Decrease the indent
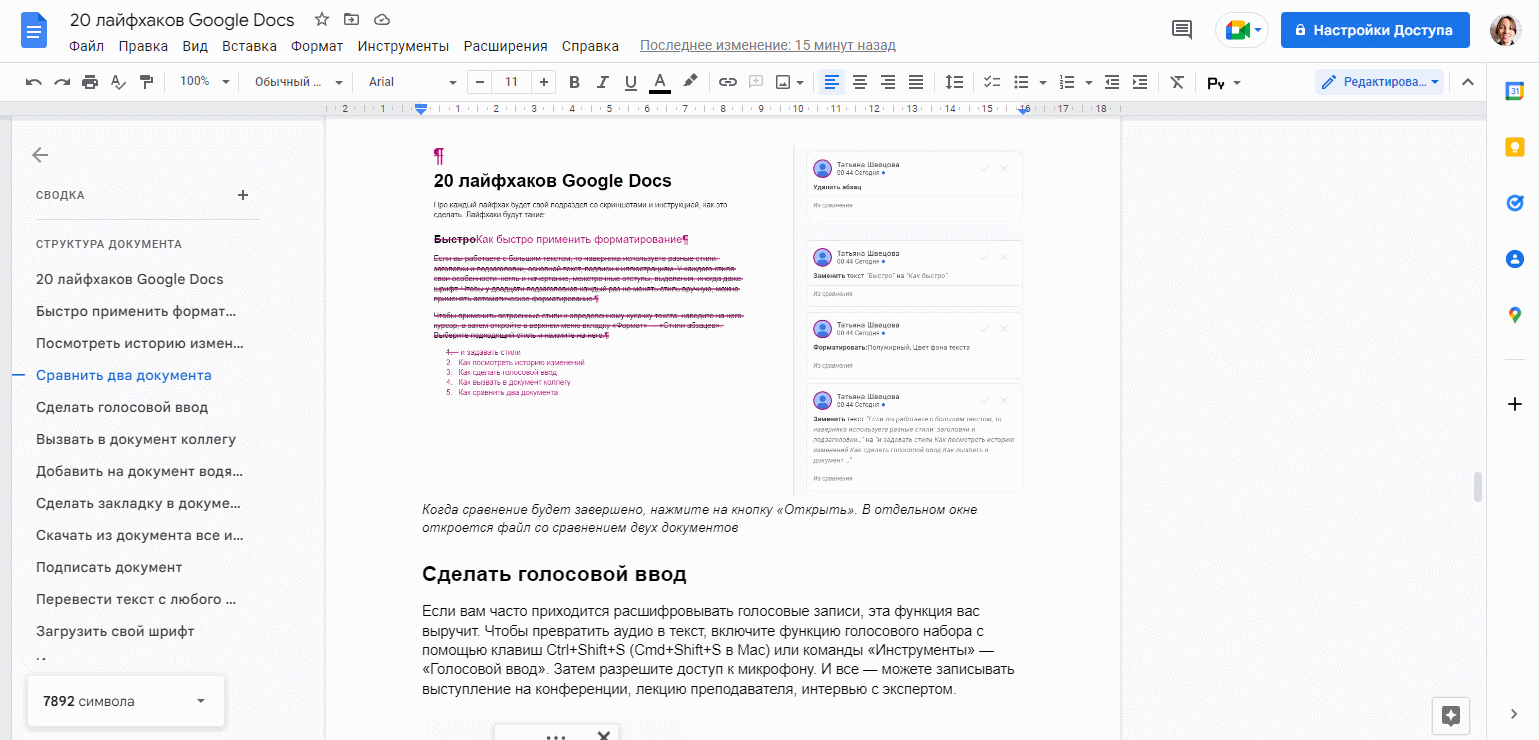1539x740 pixels. pyautogui.click(x=1112, y=82)
